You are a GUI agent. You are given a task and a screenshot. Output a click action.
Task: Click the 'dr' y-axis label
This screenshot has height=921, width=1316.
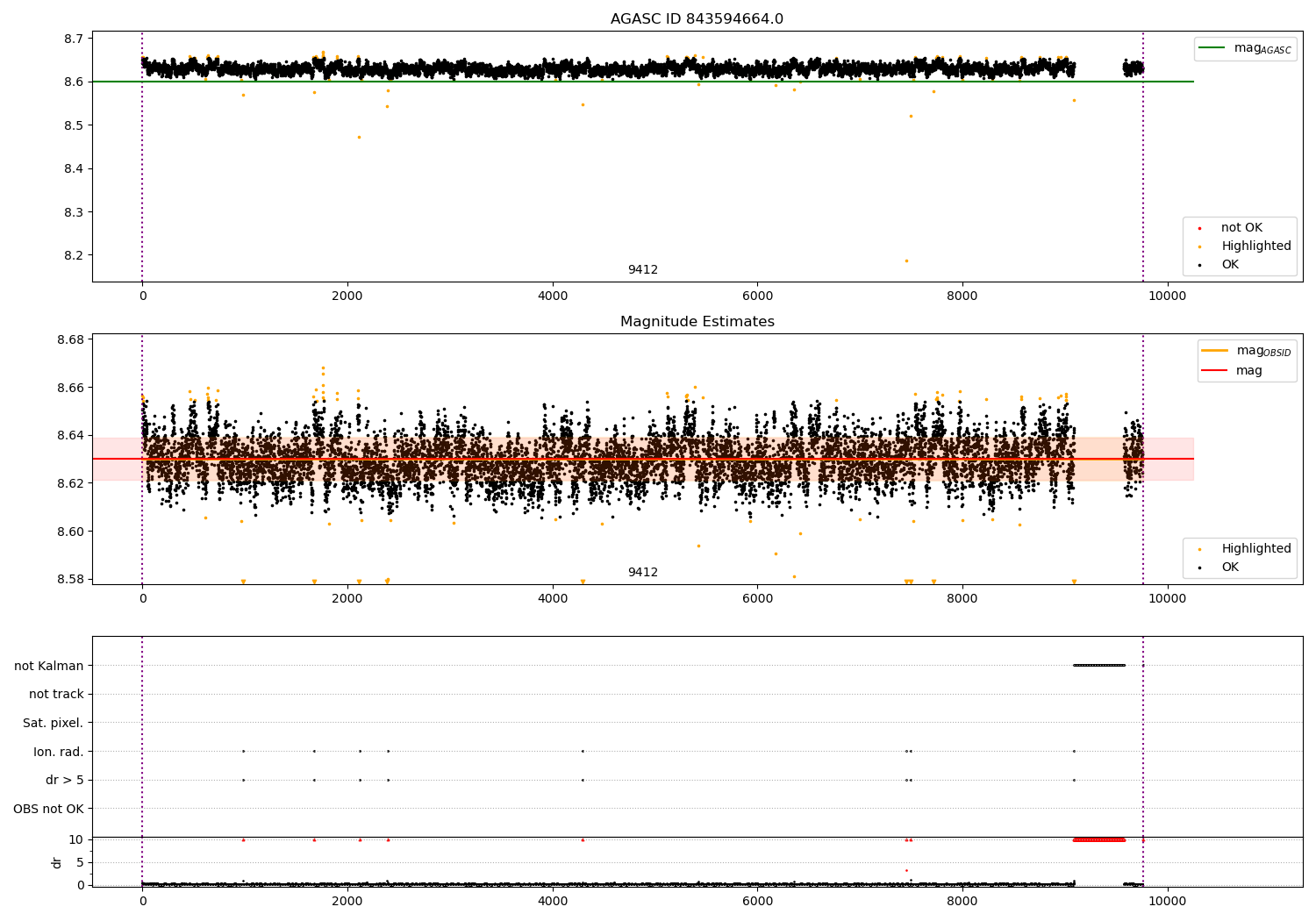(x=57, y=862)
